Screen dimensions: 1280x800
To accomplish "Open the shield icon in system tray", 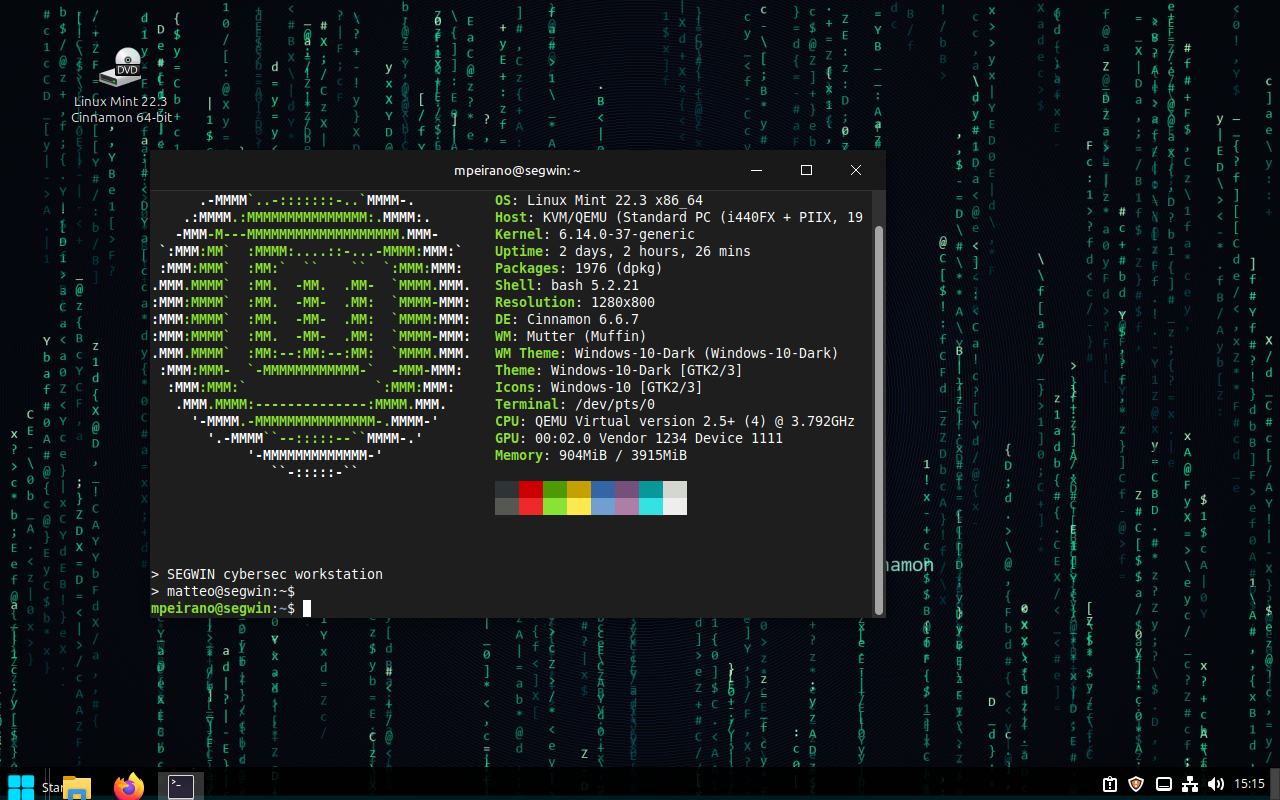I will click(1136, 784).
